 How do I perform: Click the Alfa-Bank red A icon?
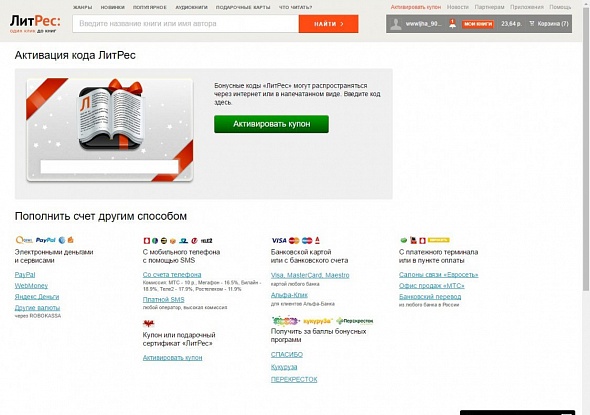pos(317,240)
